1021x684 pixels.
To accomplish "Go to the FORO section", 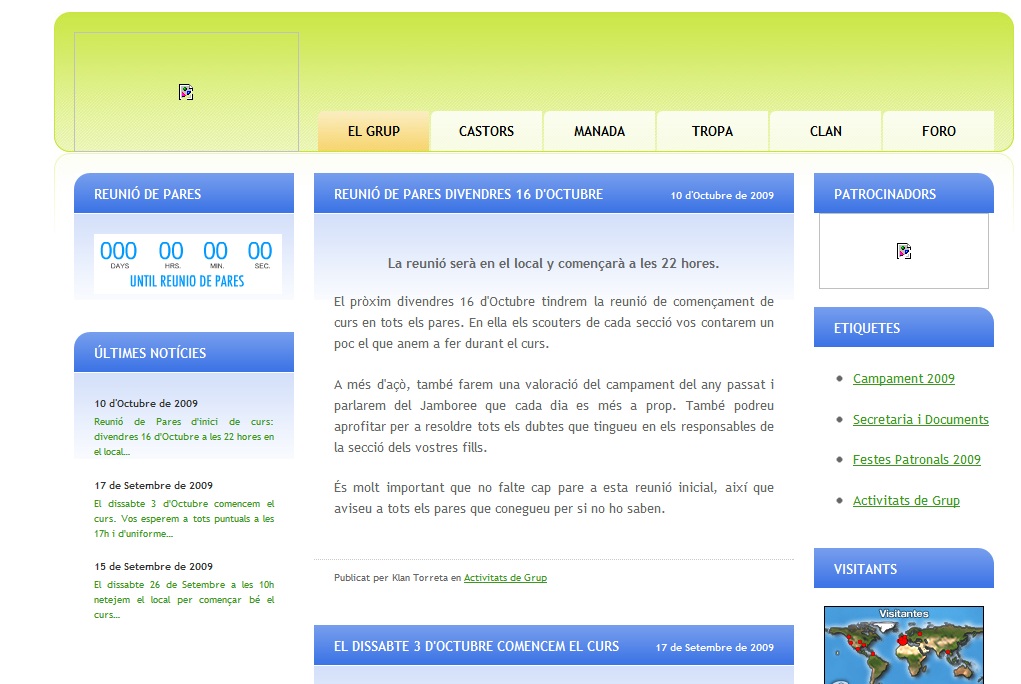I will pos(938,130).
